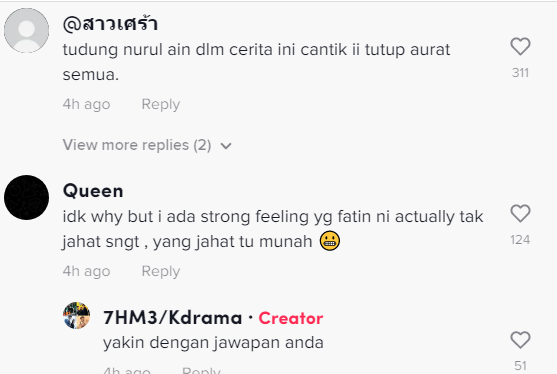Like the 7HM3/Kdrama creator reply
Image resolution: width=557 pixels, height=374 pixels.
point(520,340)
